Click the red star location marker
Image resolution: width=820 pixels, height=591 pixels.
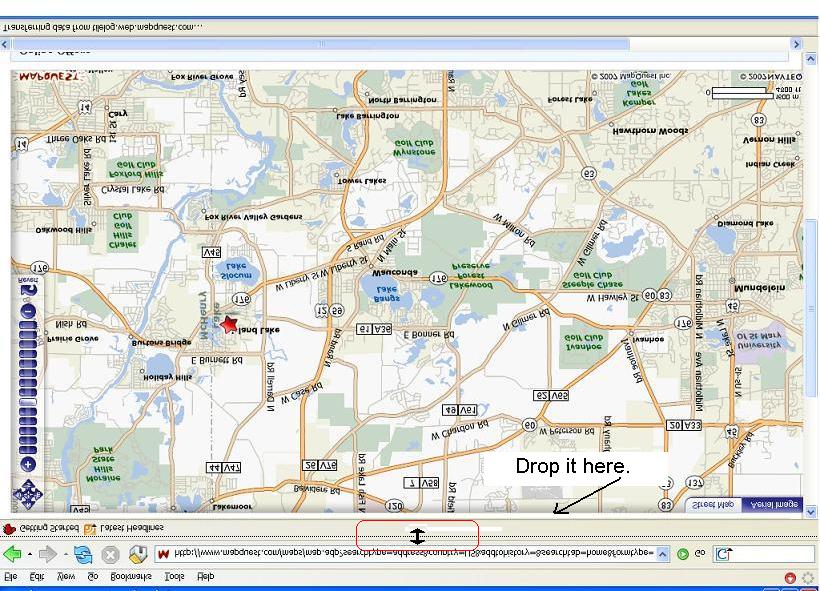coord(230,324)
